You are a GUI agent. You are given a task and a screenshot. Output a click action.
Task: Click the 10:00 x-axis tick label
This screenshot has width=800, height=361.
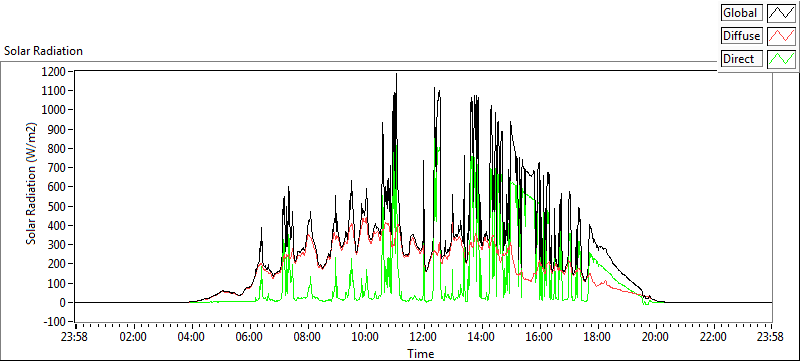(x=365, y=337)
